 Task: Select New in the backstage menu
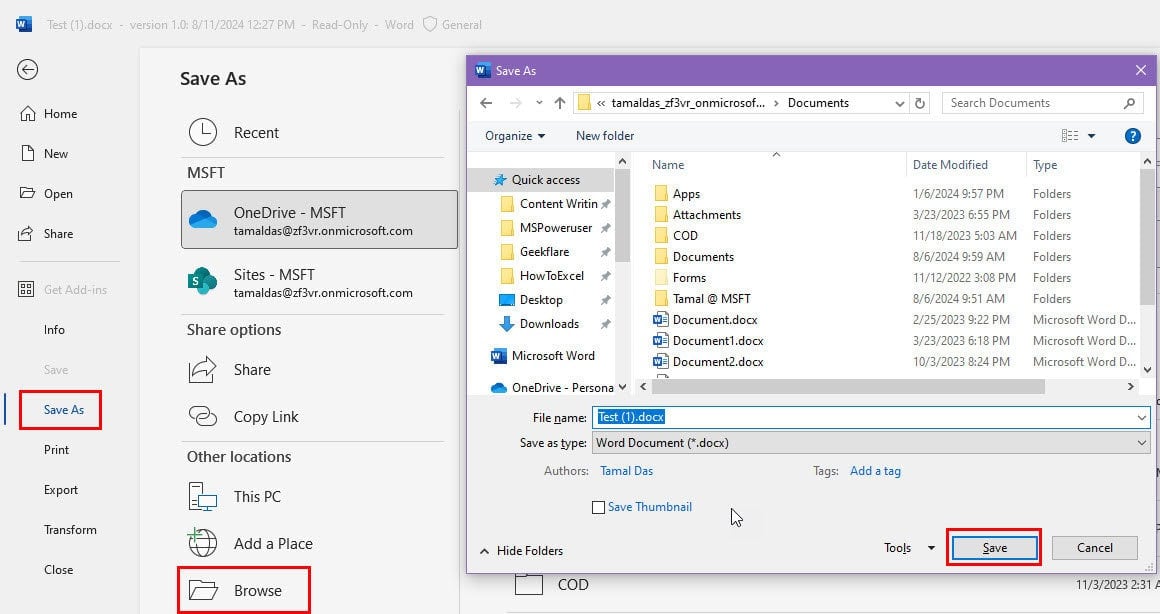44,154
